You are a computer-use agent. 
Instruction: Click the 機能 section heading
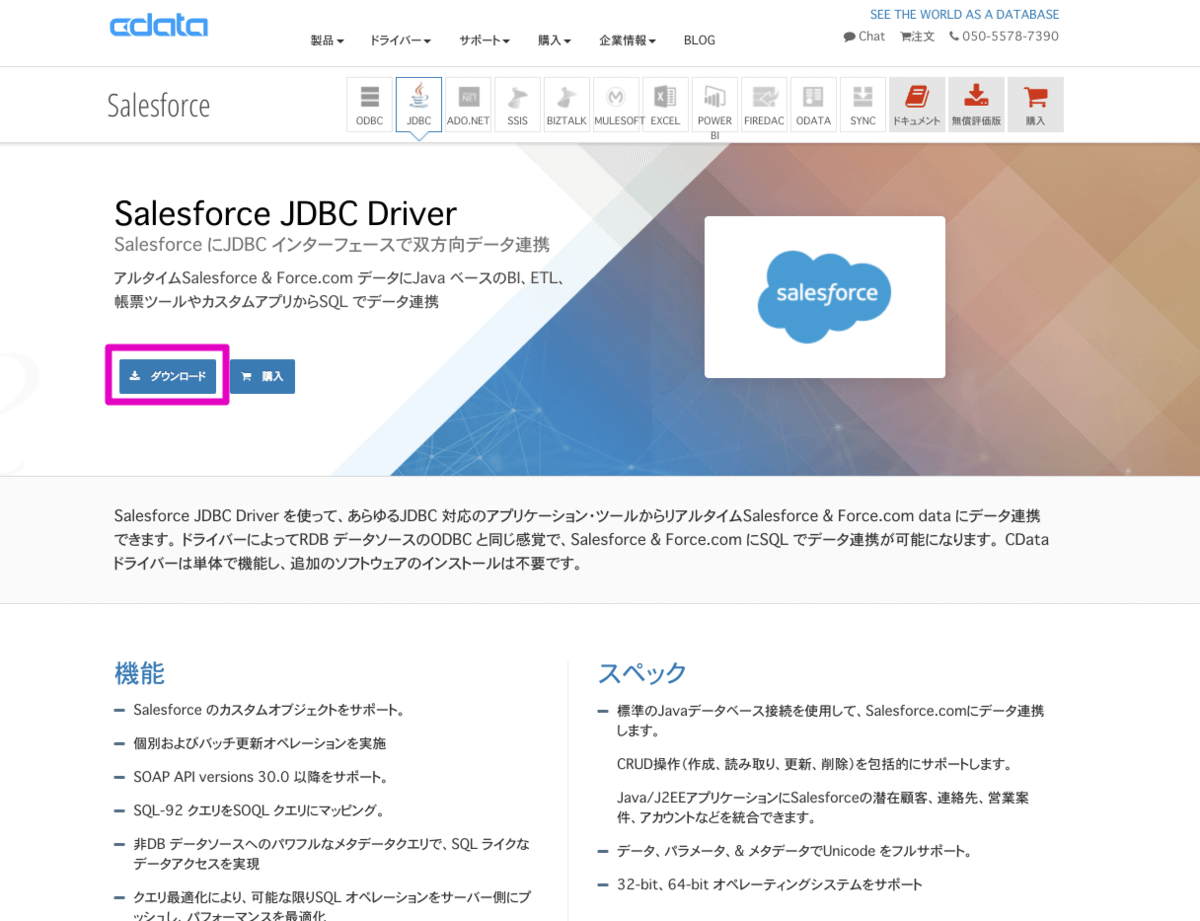point(139,672)
